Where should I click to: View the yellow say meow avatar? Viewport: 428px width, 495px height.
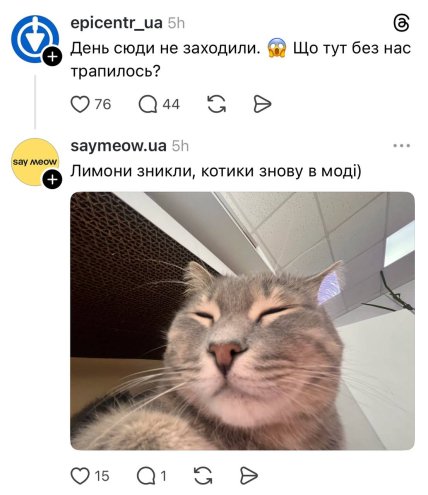(x=35, y=162)
